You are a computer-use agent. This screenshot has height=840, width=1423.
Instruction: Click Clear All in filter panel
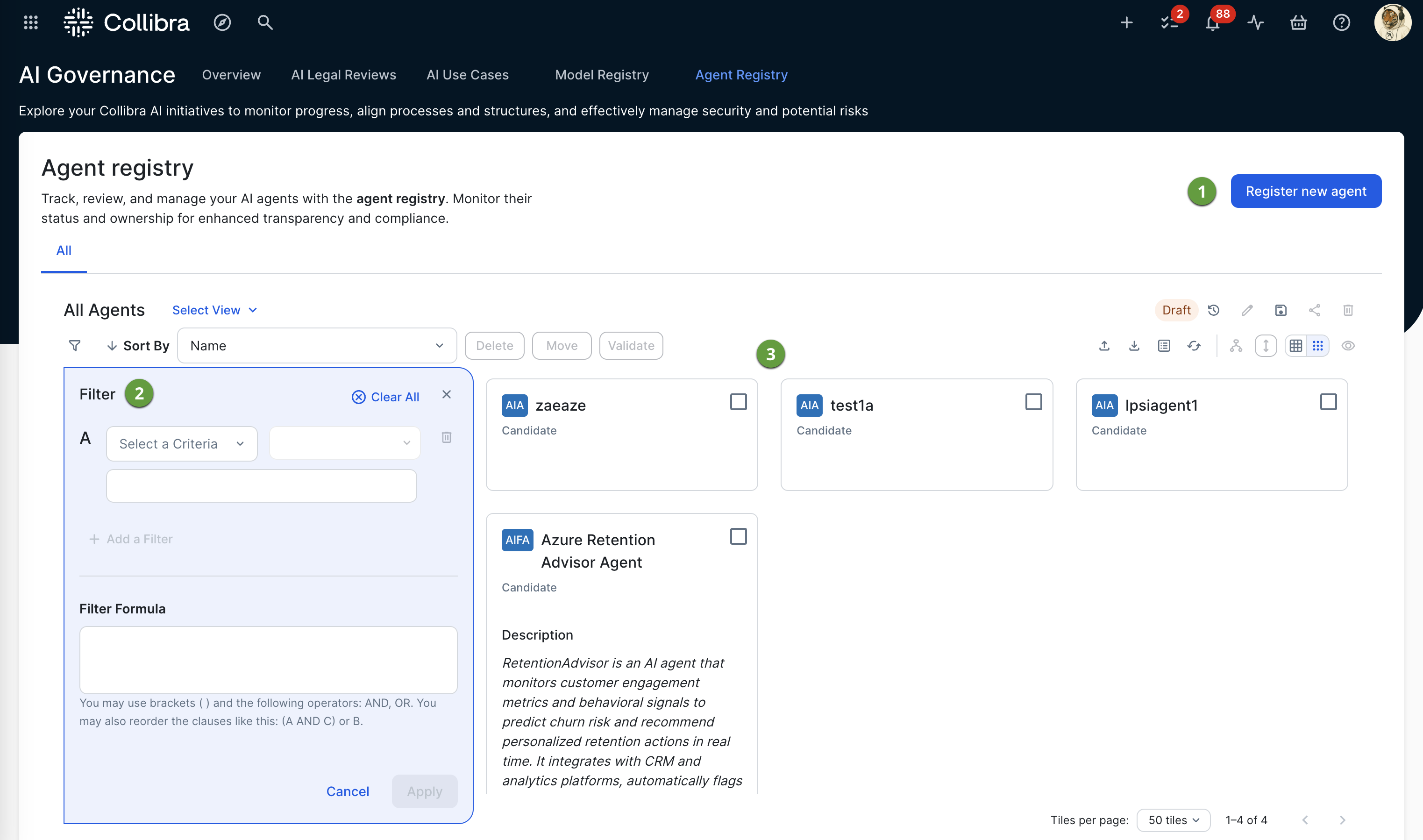tap(385, 398)
